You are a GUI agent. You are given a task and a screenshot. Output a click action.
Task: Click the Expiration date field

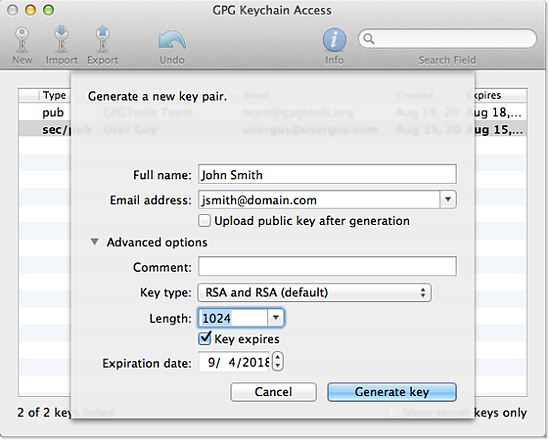pos(234,362)
